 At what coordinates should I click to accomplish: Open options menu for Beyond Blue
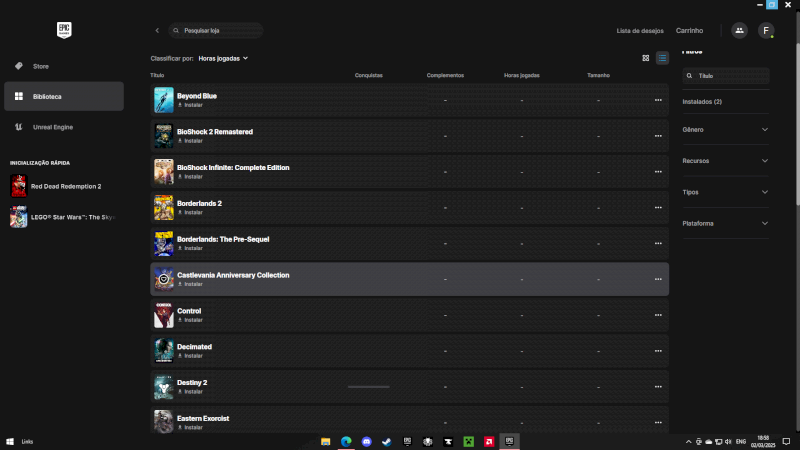657,100
